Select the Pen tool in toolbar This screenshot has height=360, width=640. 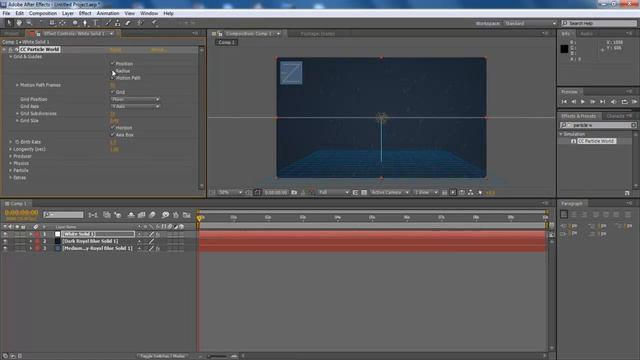pyautogui.click(x=85, y=23)
